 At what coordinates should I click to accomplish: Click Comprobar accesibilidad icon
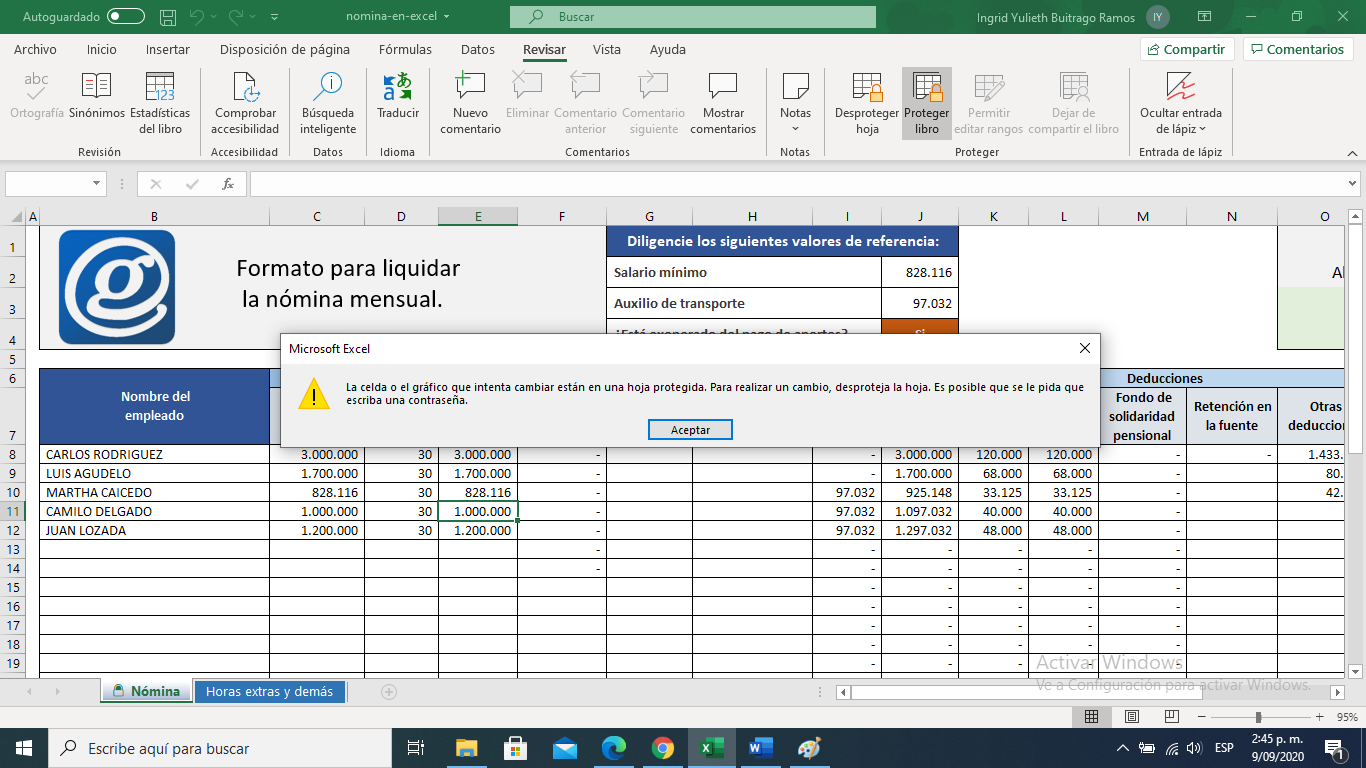pyautogui.click(x=245, y=88)
